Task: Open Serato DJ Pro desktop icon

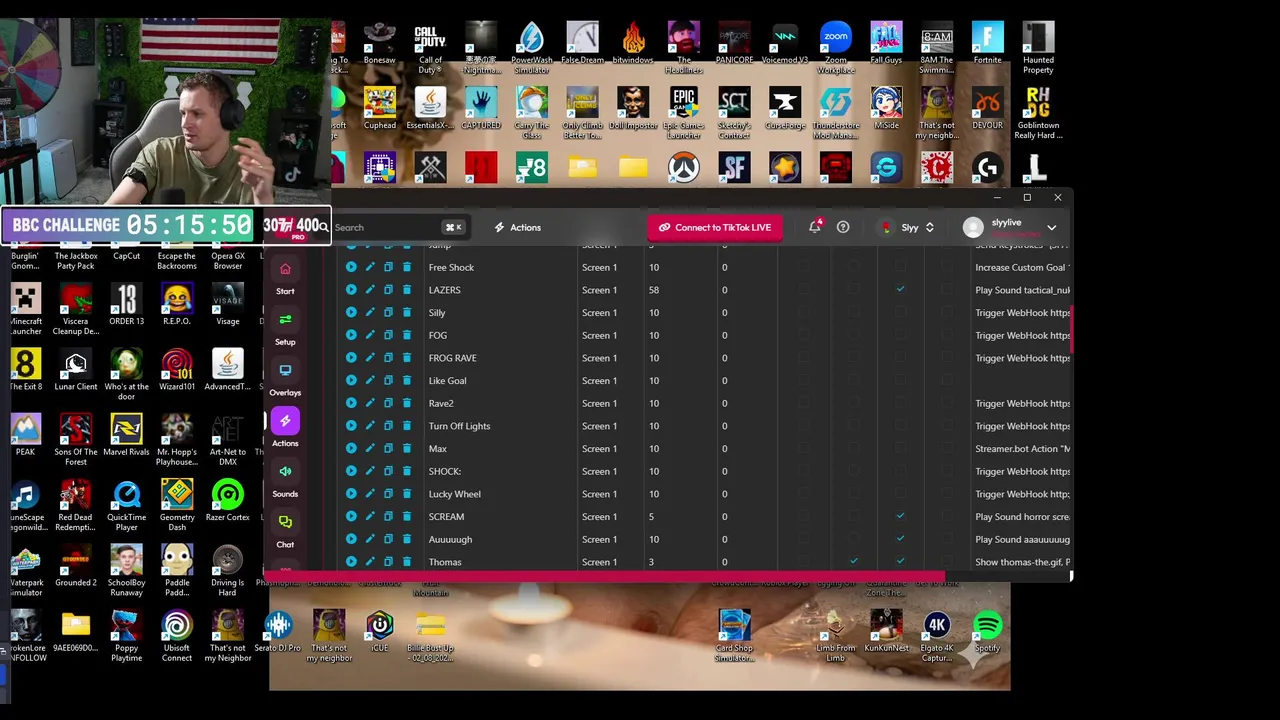Action: click(x=278, y=632)
